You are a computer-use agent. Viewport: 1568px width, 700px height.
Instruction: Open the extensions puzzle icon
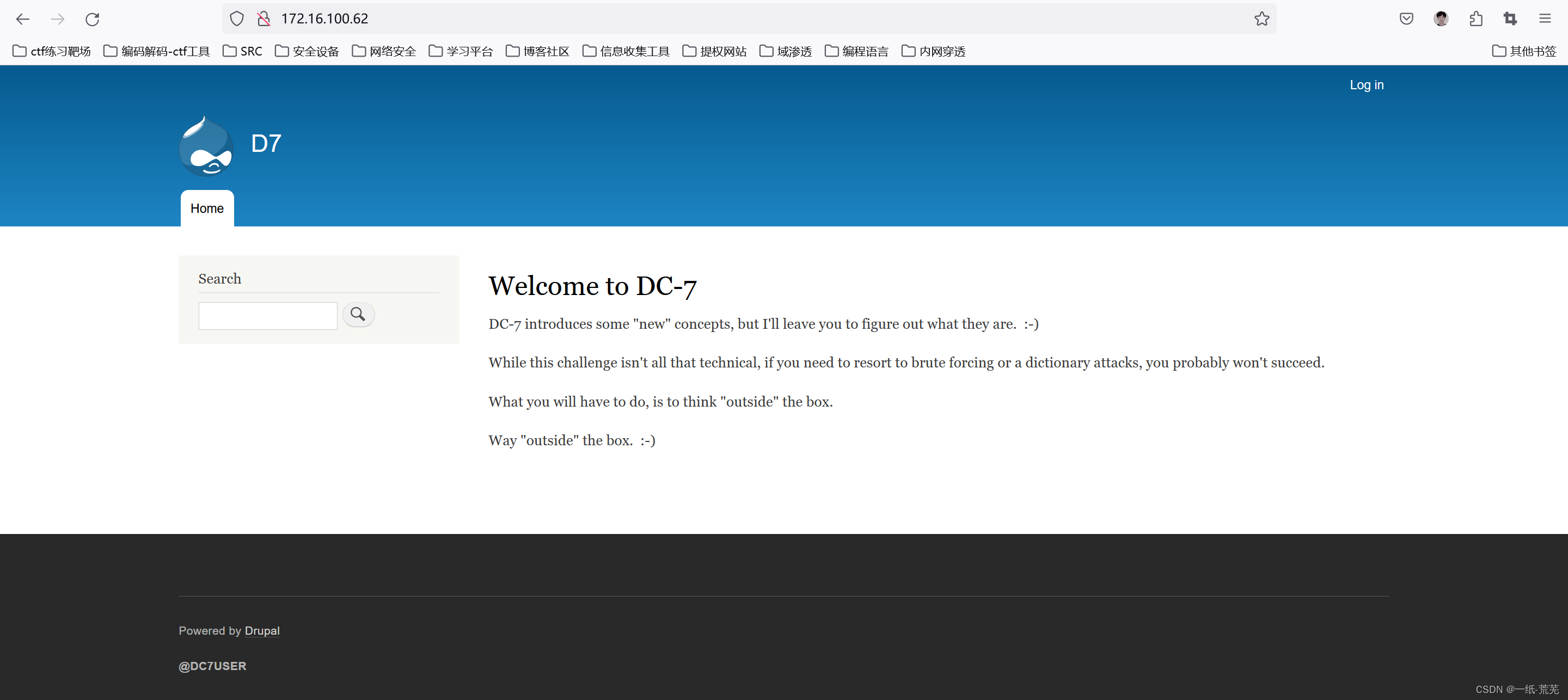click(x=1475, y=19)
